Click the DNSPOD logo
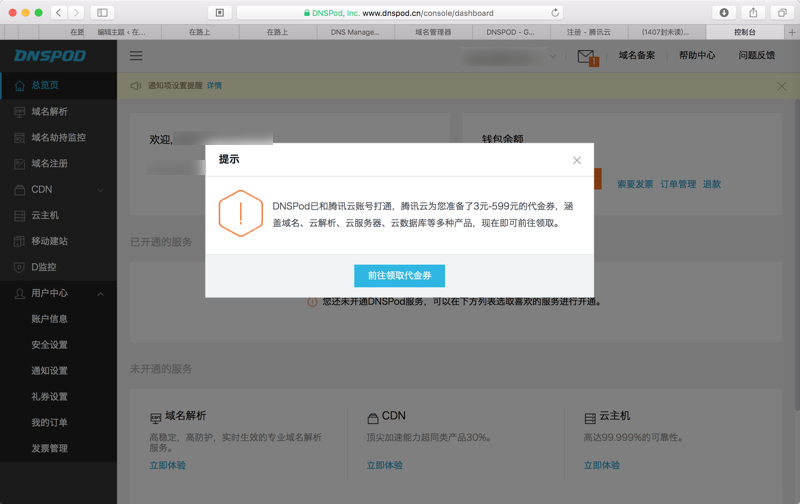Screen dimensions: 800x504 click(50, 56)
